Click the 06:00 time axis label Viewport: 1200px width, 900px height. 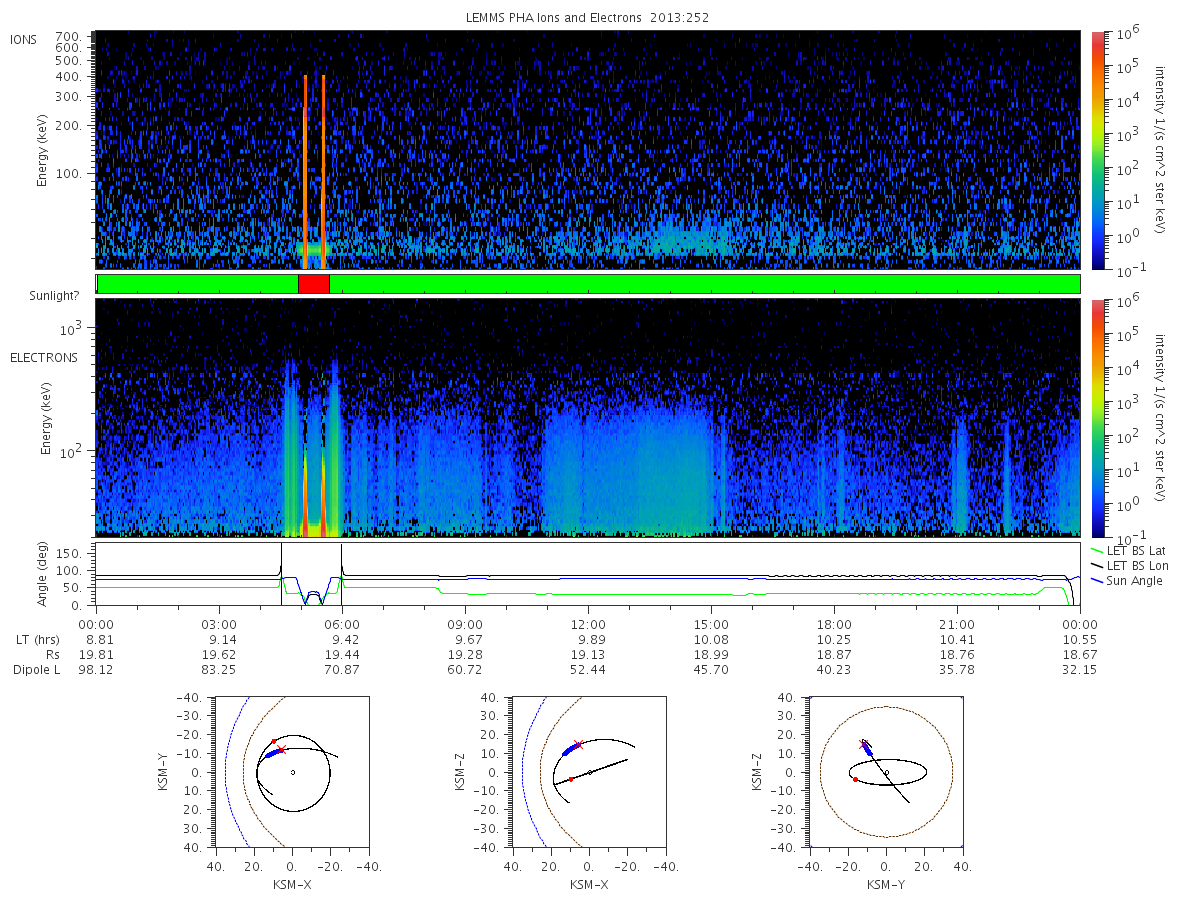pyautogui.click(x=342, y=622)
